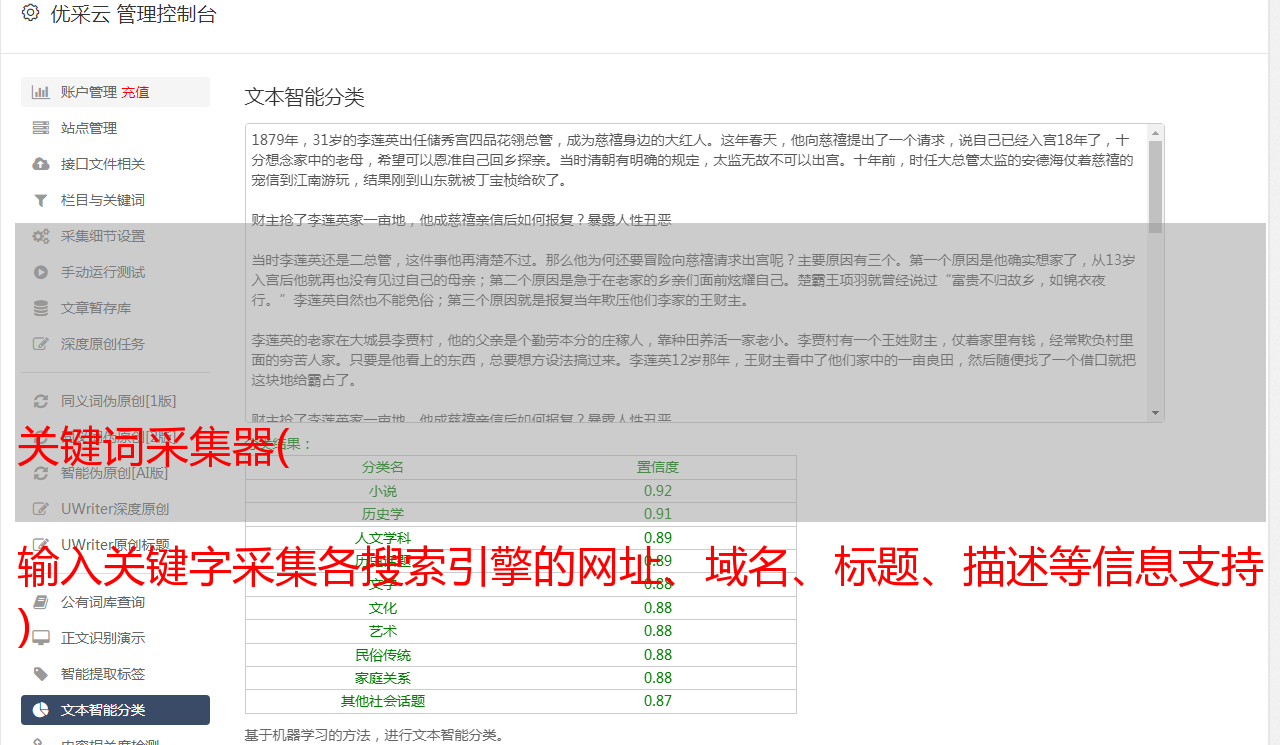
Task: Open 同义词伪原创[1版] in the sidebar
Action: (x=118, y=401)
